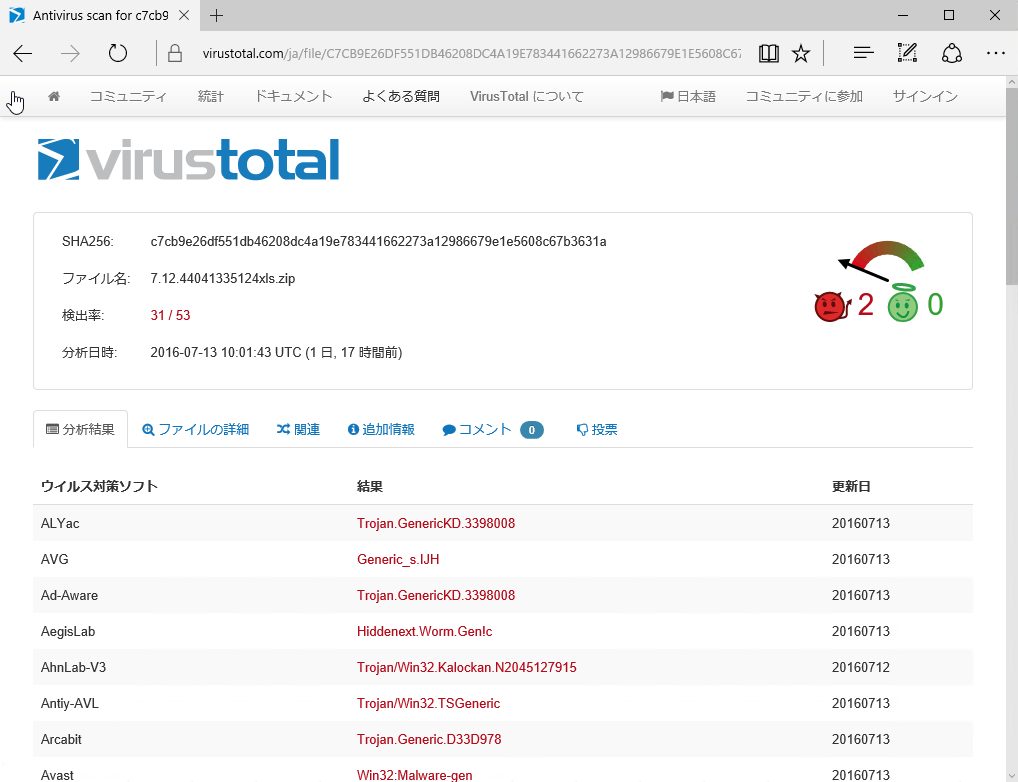Viewport: 1018px width, 782px height.
Task: Click サインイン link
Action: 925,96
